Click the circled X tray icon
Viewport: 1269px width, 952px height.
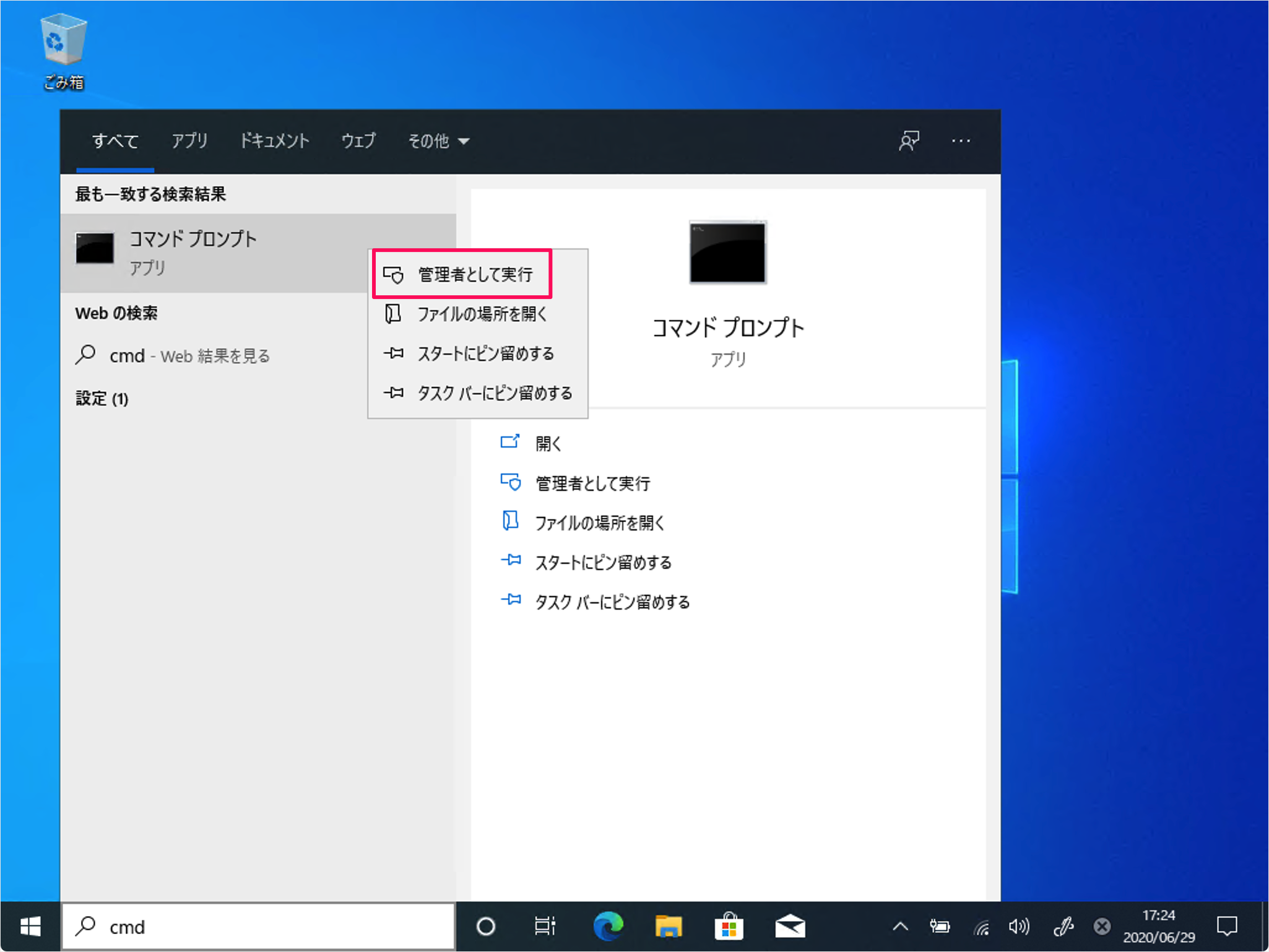pyautogui.click(x=1102, y=927)
